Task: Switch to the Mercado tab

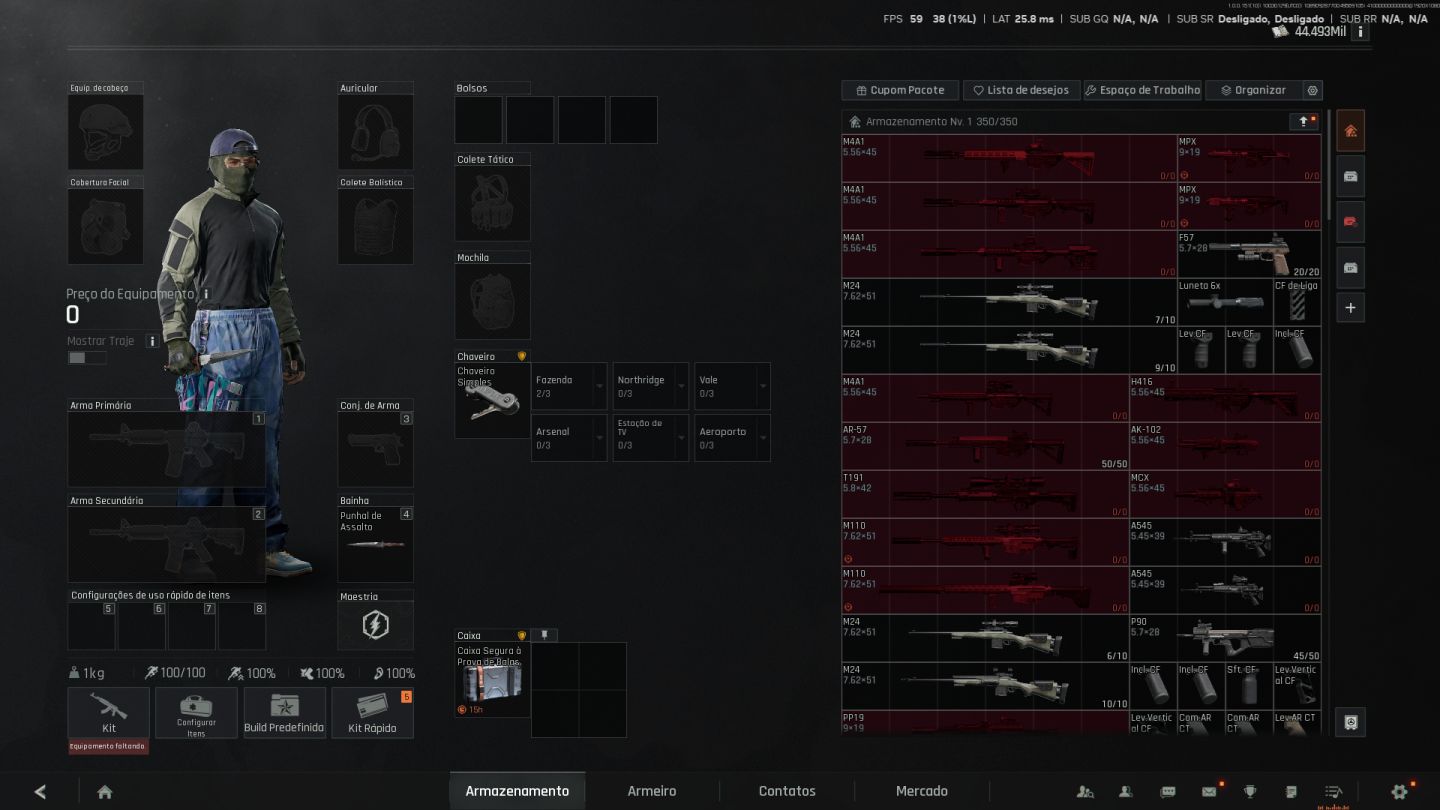Action: point(922,791)
